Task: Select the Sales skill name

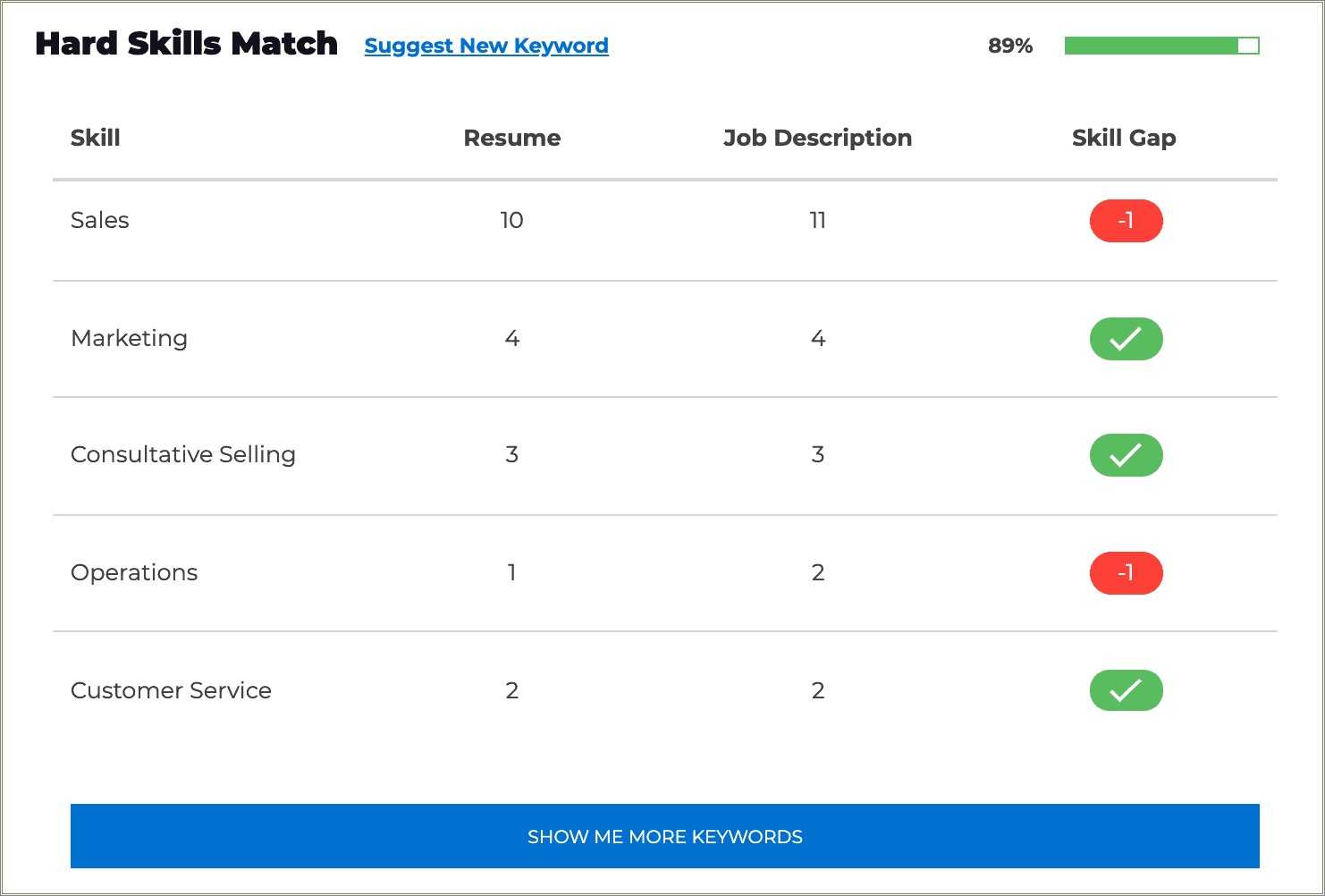Action: click(100, 220)
